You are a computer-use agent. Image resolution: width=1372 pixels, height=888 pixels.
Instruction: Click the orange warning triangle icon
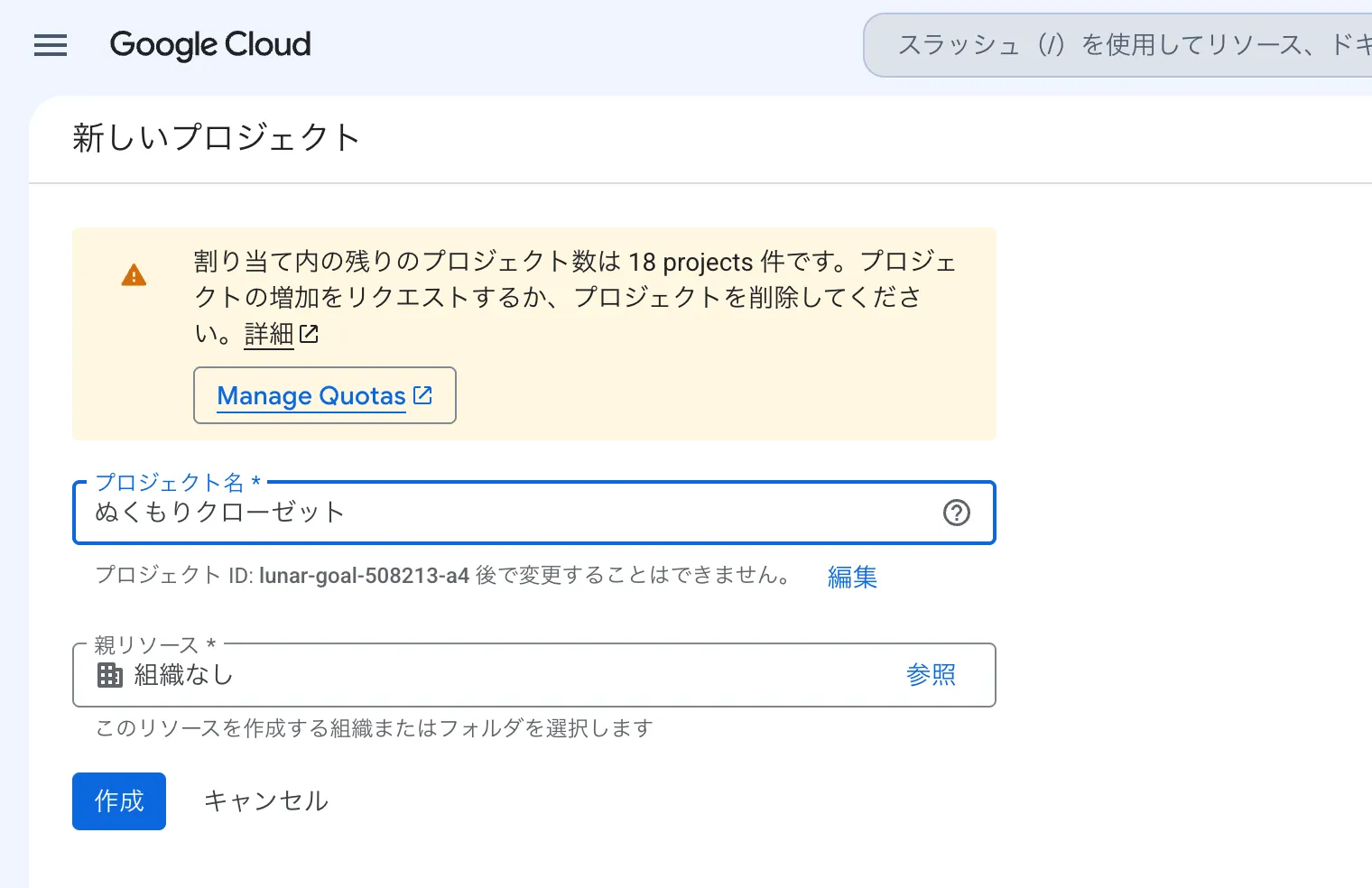coord(134,275)
